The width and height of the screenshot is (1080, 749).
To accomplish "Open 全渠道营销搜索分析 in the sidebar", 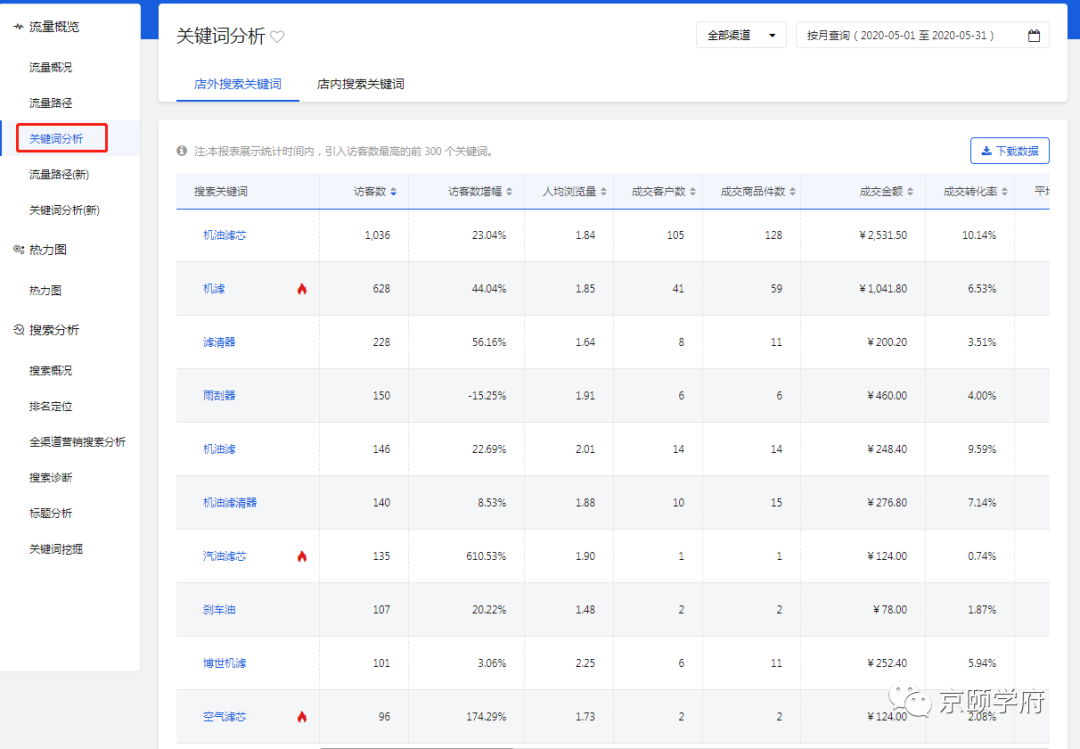I will click(x=77, y=442).
